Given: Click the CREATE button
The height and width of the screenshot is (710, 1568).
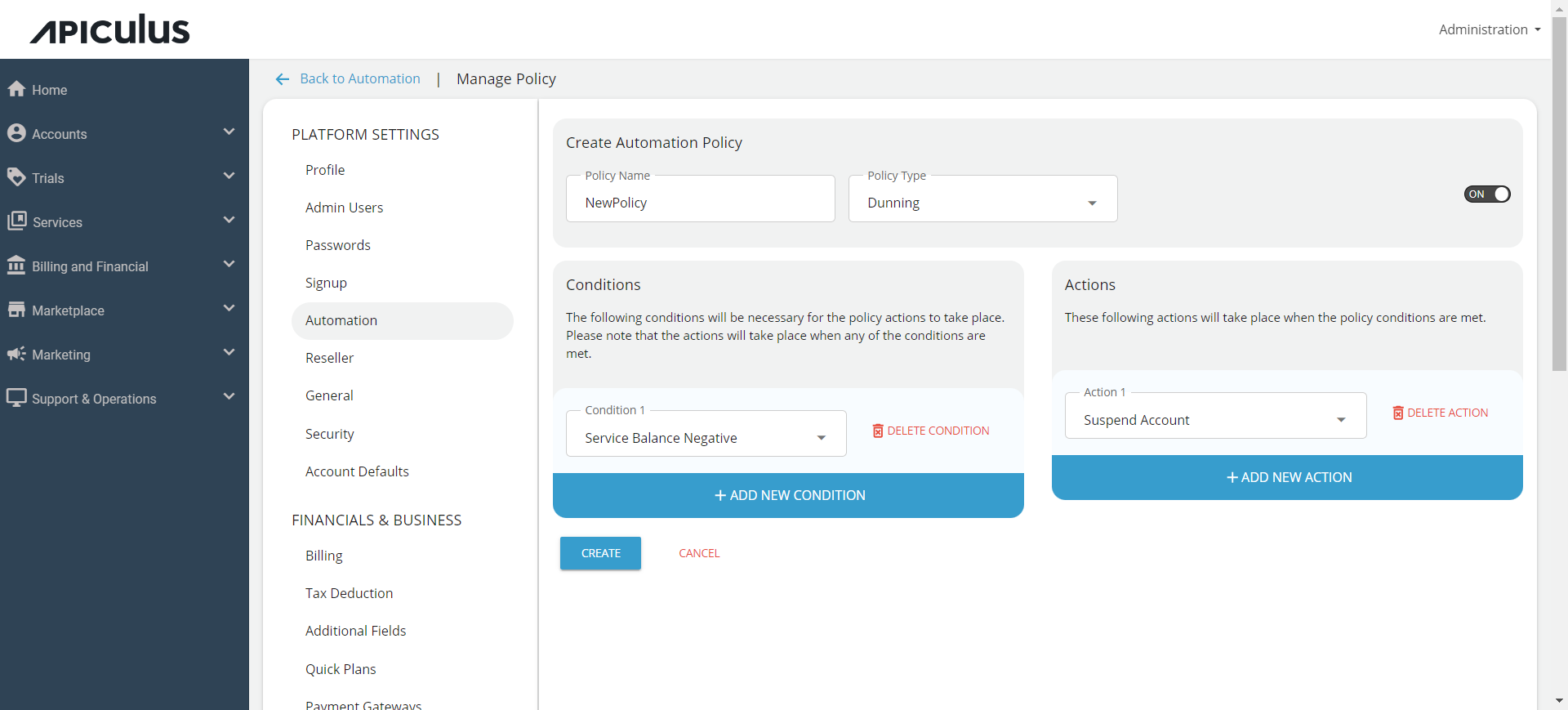Looking at the screenshot, I should click(x=600, y=553).
